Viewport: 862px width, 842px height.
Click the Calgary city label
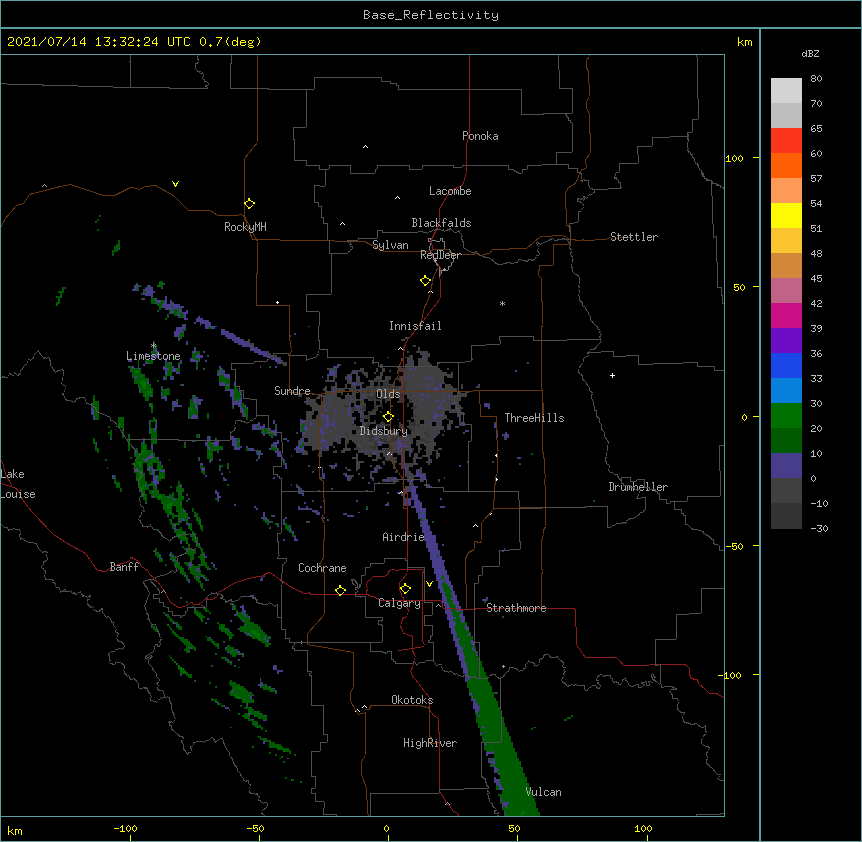coord(400,603)
